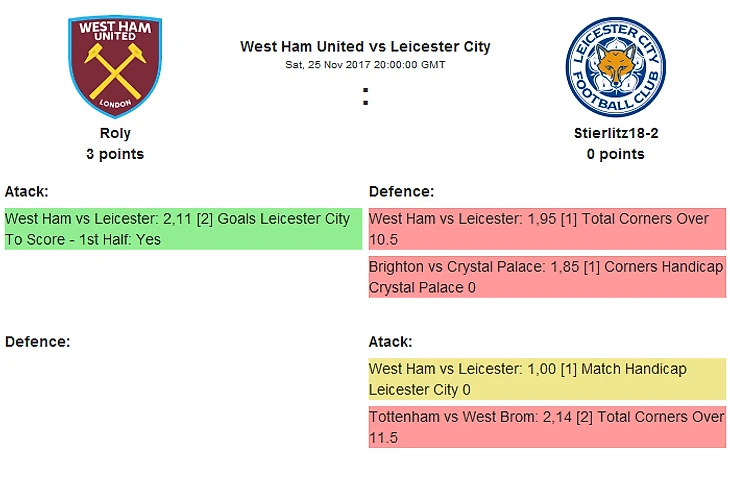Click the player name Stierlitz18-2
The height and width of the screenshot is (480, 730).
click(615, 133)
